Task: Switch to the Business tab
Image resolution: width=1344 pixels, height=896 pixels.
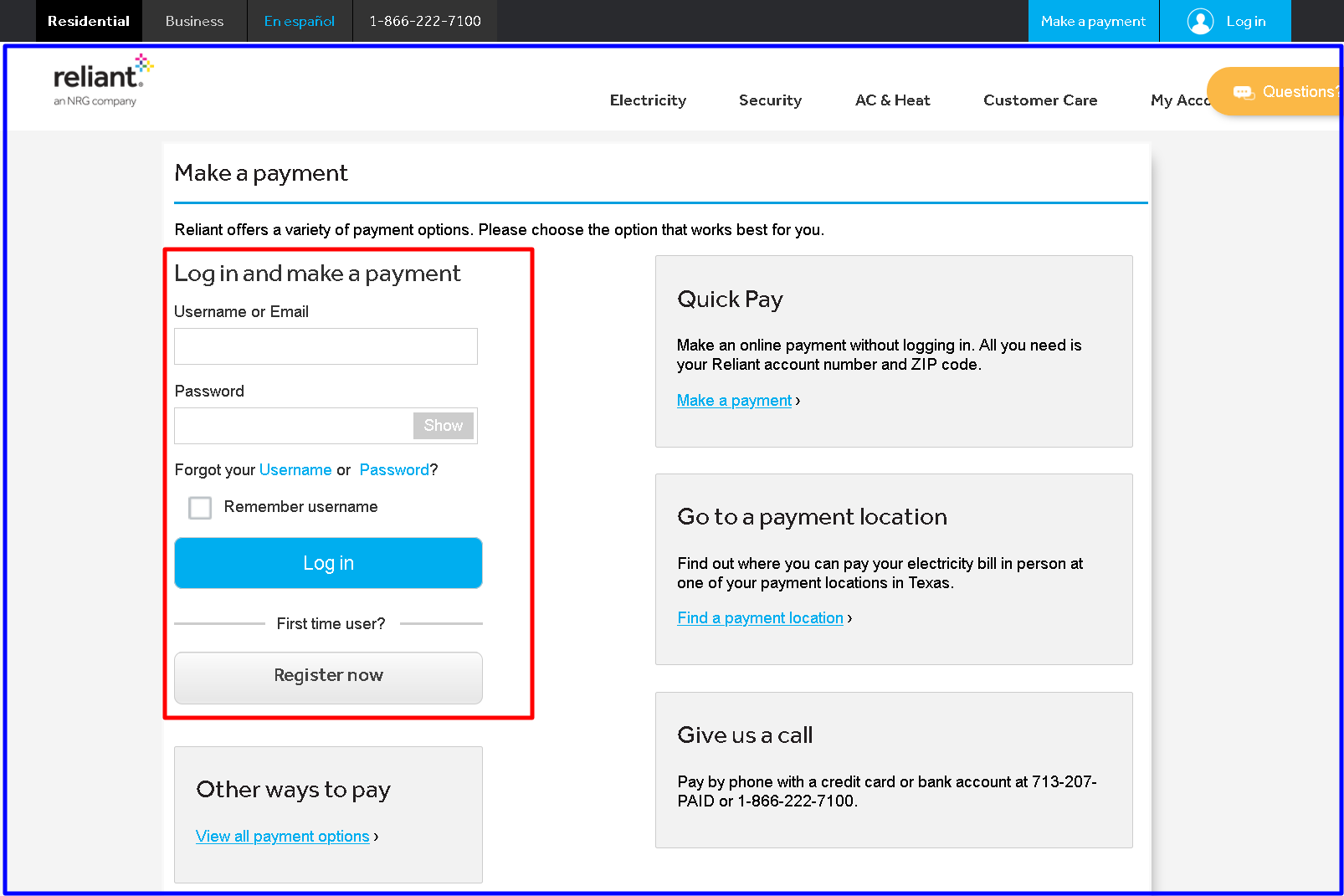Action: (x=194, y=21)
